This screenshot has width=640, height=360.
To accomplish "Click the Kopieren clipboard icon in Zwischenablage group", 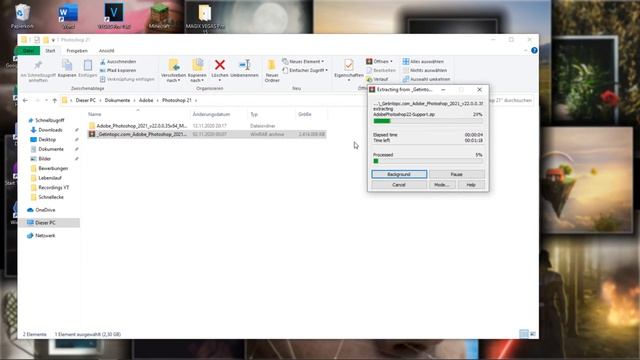I will (67, 65).
